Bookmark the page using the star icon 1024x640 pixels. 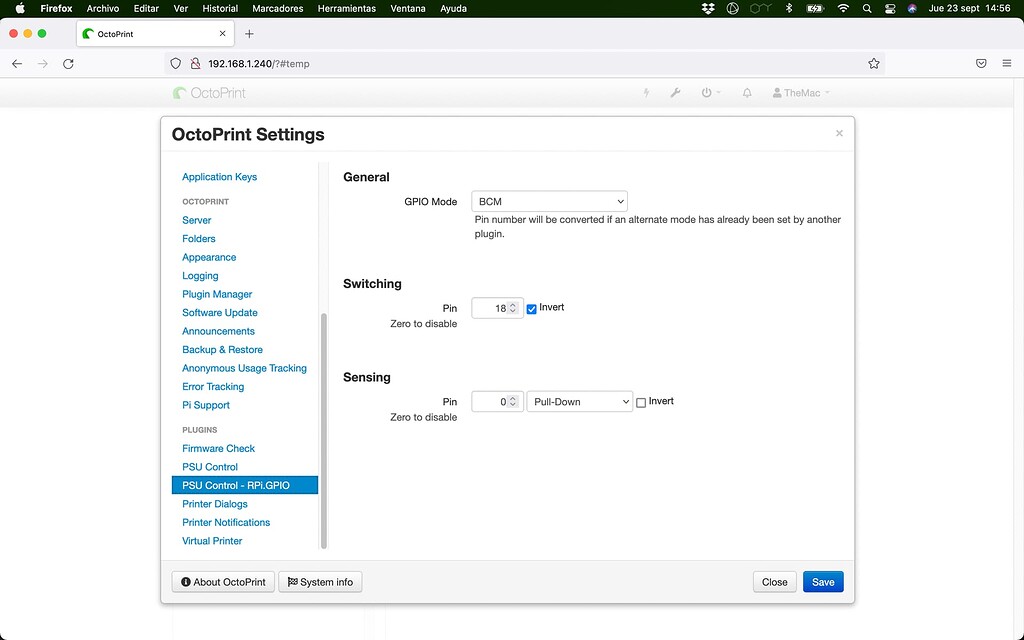pyautogui.click(x=873, y=62)
